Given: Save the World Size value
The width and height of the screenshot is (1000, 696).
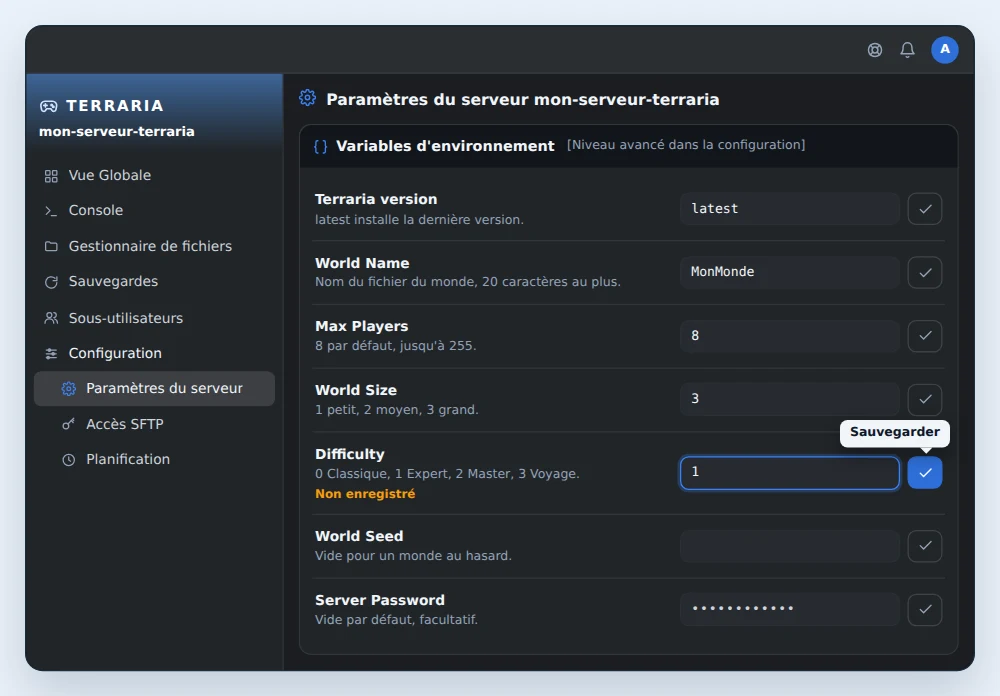Looking at the screenshot, I should pos(925,399).
